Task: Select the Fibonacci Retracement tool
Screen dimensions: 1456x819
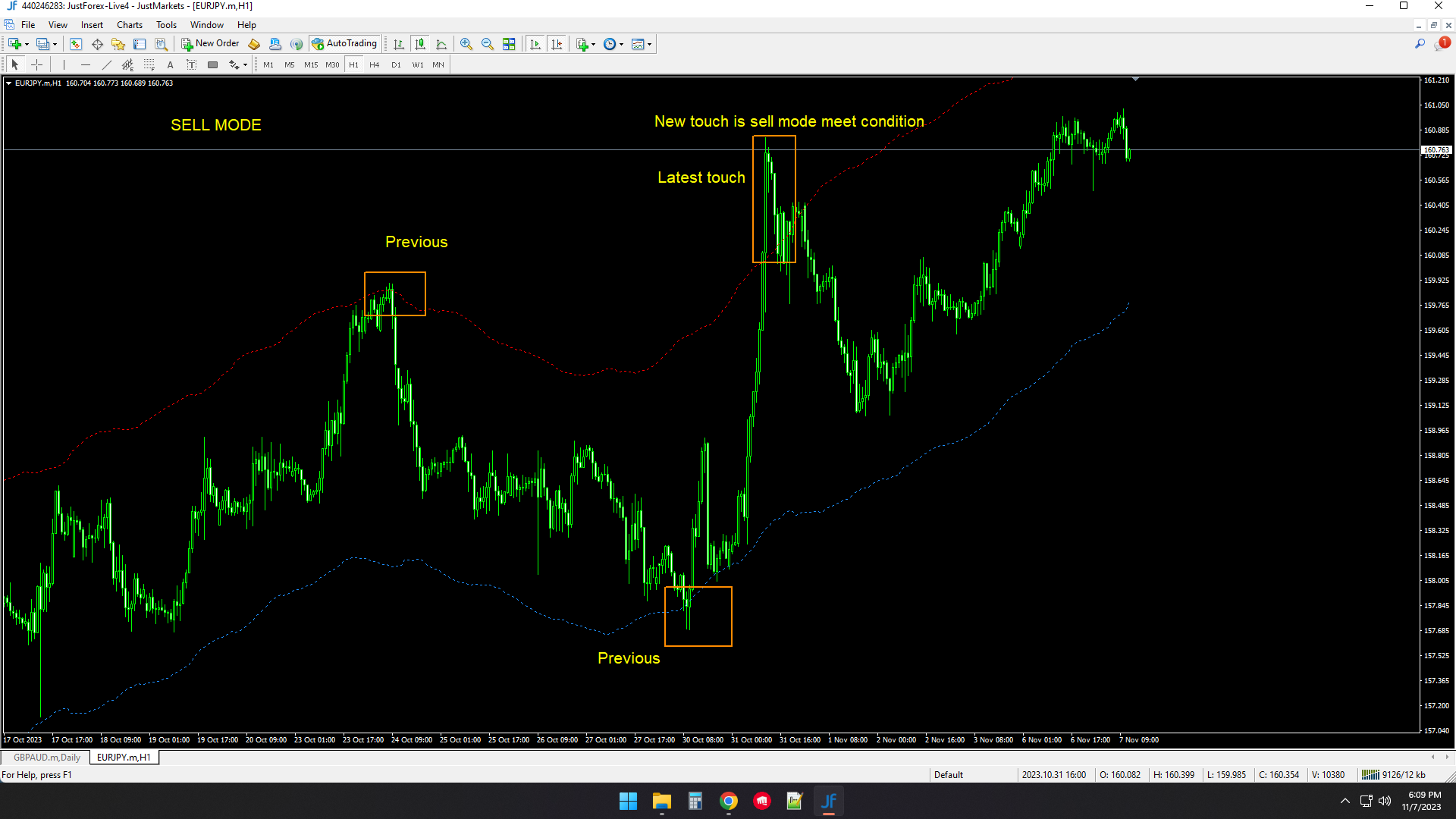Action: tap(149, 65)
